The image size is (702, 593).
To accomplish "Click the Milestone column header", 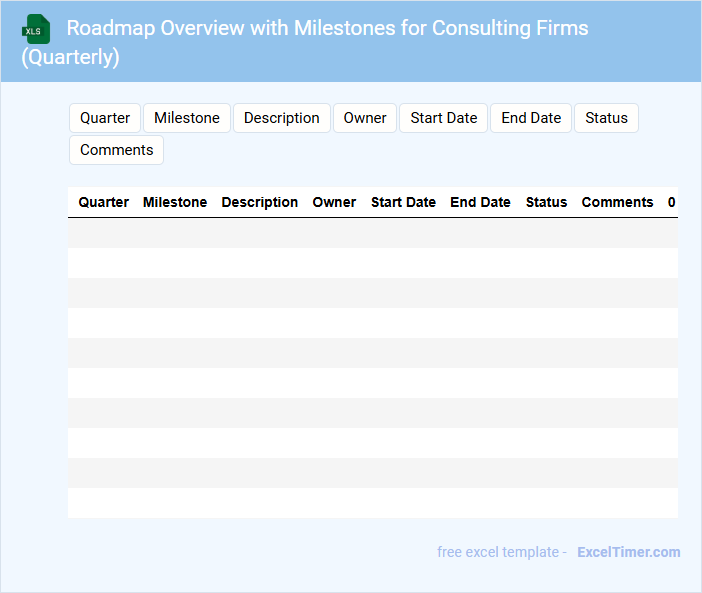I will [175, 202].
